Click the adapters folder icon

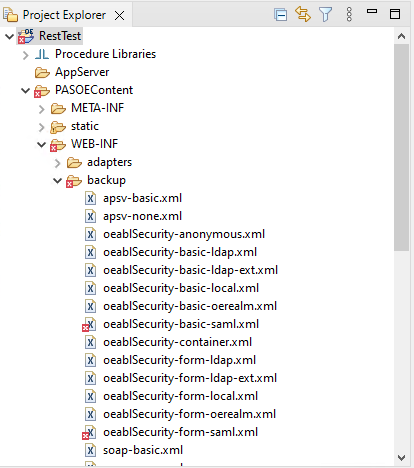pos(74,162)
